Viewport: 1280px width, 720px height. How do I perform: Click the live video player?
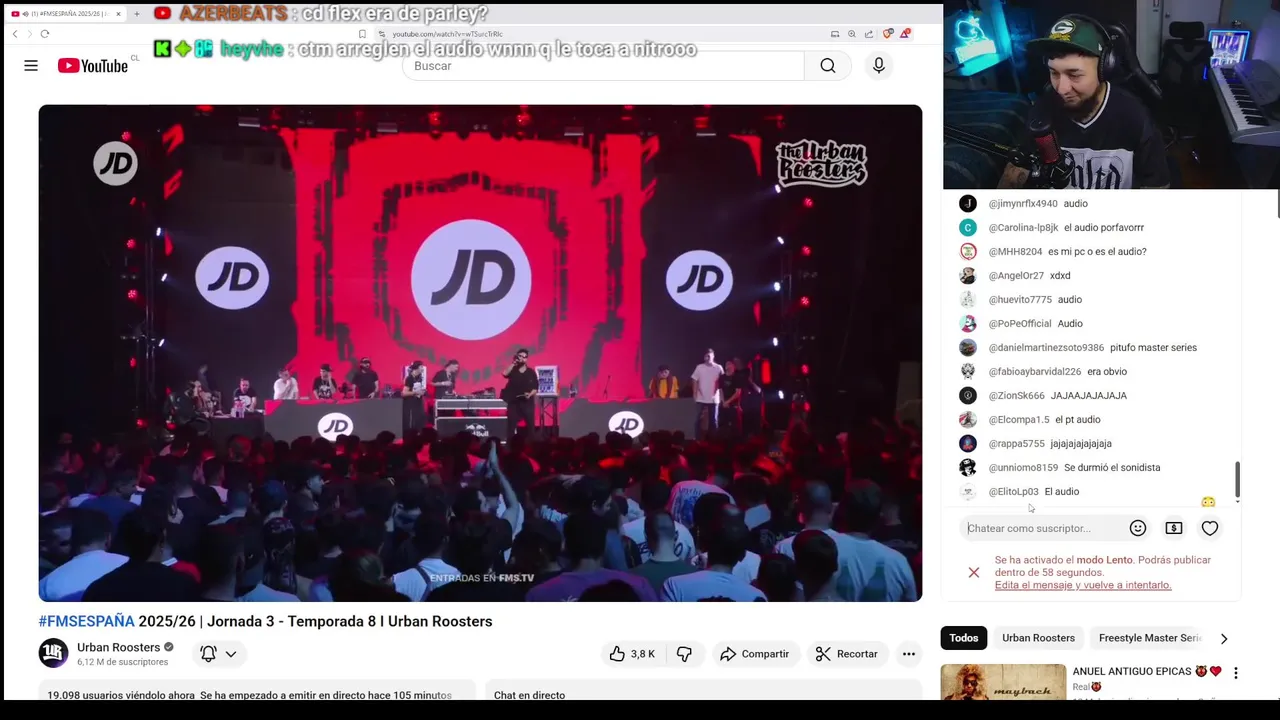coord(480,353)
